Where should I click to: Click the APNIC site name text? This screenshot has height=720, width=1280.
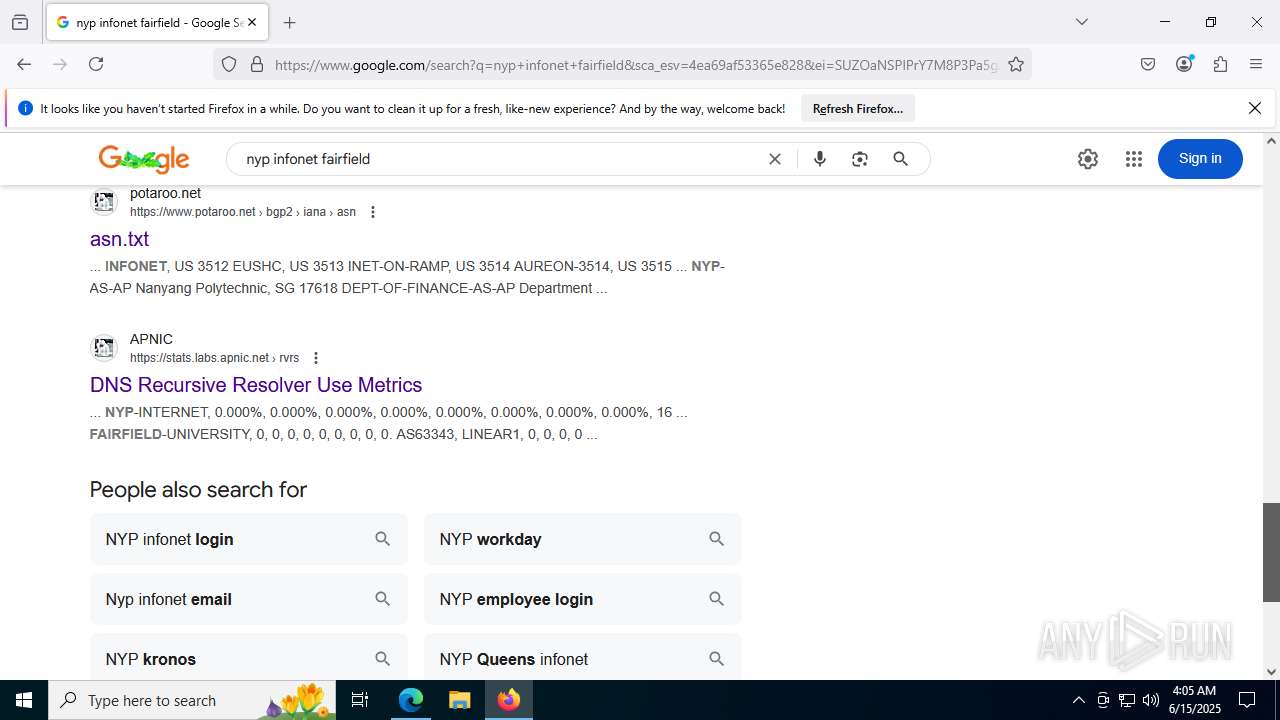tap(151, 339)
